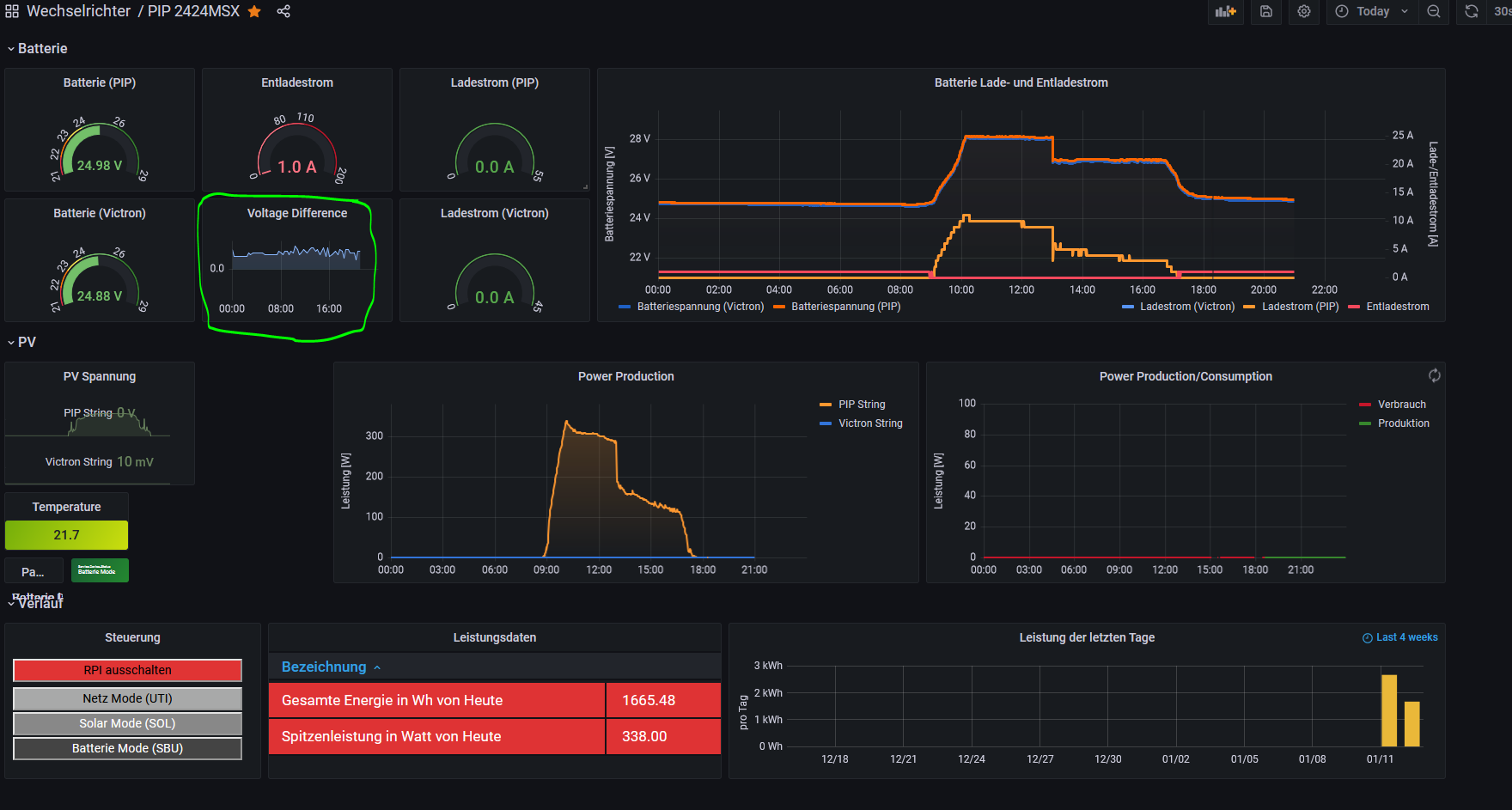The image size is (1512, 810).
Task: Click the Last 4 weeks time override
Action: point(1400,637)
